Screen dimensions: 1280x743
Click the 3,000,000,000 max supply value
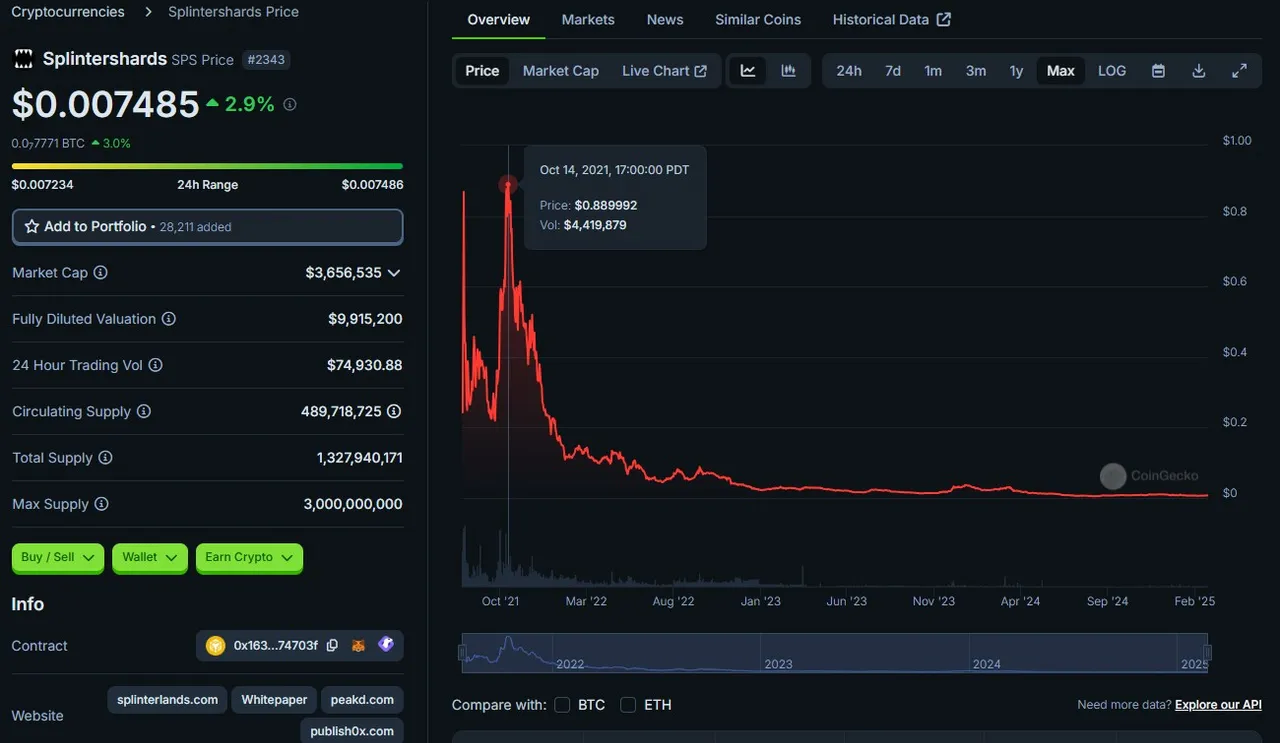(353, 504)
